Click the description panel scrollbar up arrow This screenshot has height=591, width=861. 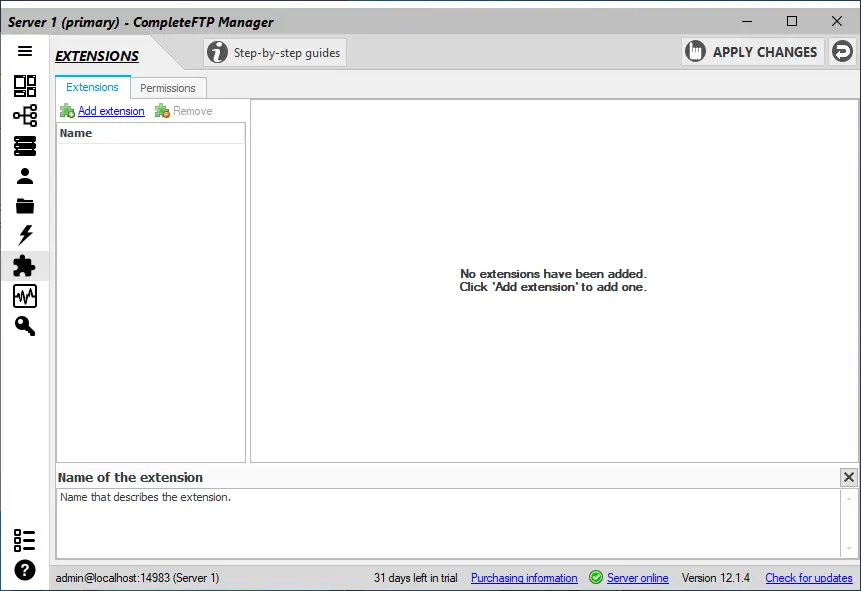tap(849, 499)
